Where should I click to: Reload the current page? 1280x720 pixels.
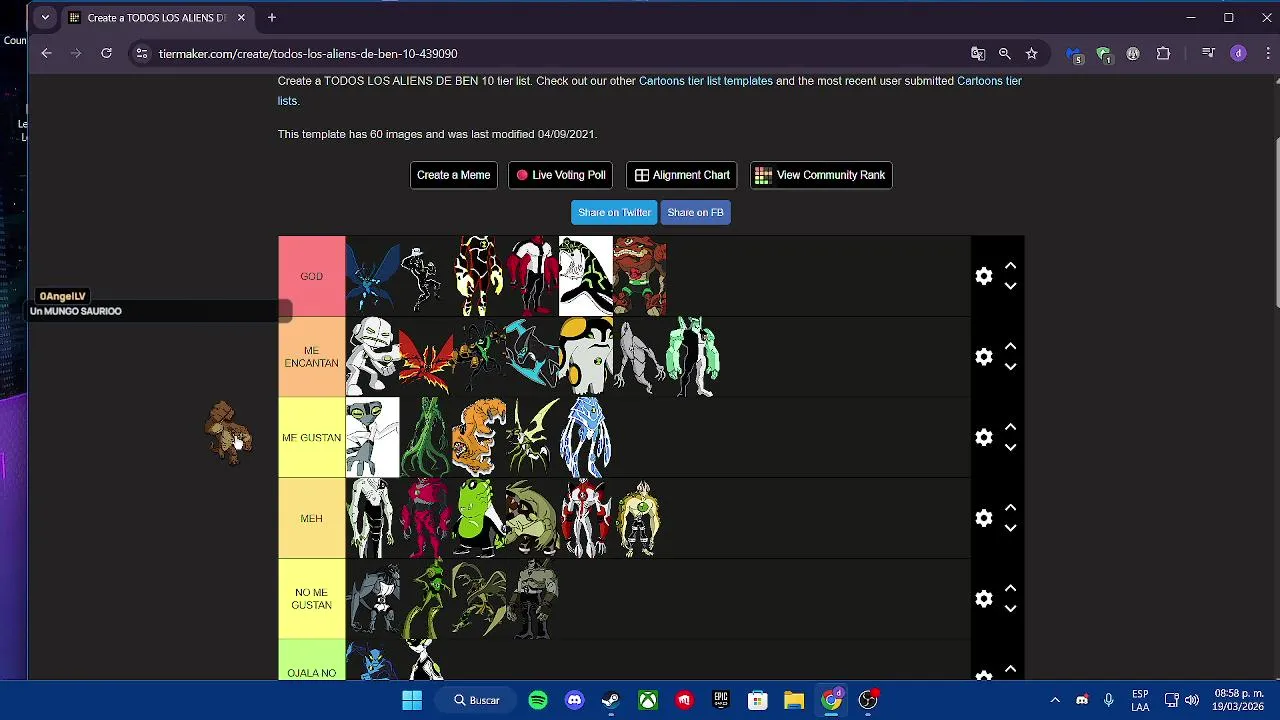pyautogui.click(x=106, y=53)
